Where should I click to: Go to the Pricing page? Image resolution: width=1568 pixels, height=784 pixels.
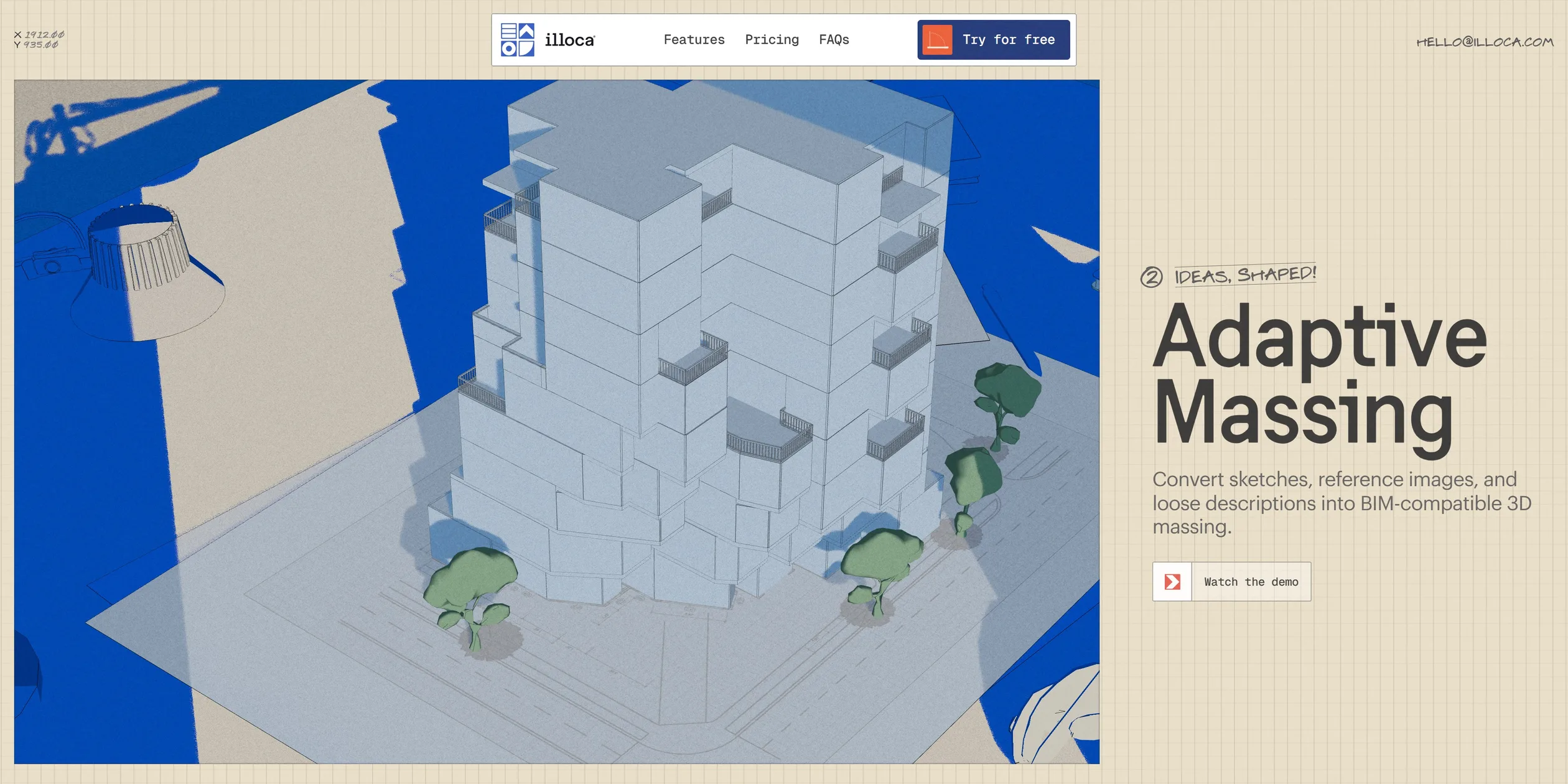coord(772,40)
